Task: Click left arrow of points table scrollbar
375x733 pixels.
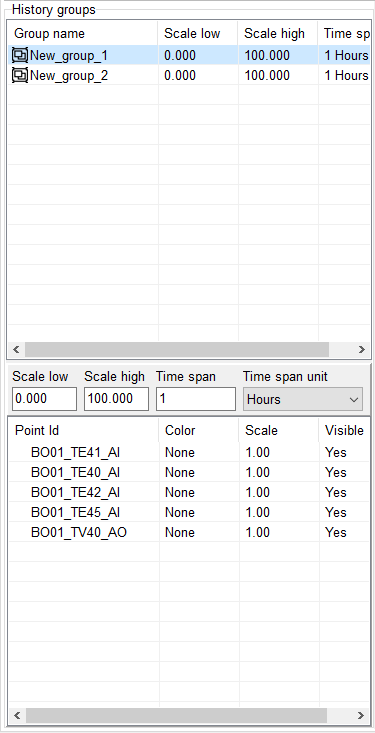Action: pyautogui.click(x=17, y=715)
